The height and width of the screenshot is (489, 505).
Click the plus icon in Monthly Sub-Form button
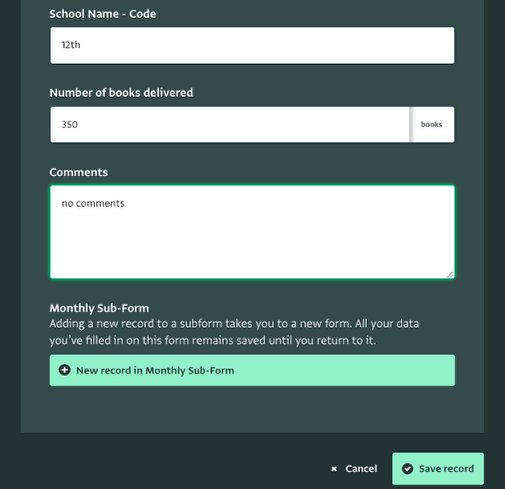coord(65,370)
